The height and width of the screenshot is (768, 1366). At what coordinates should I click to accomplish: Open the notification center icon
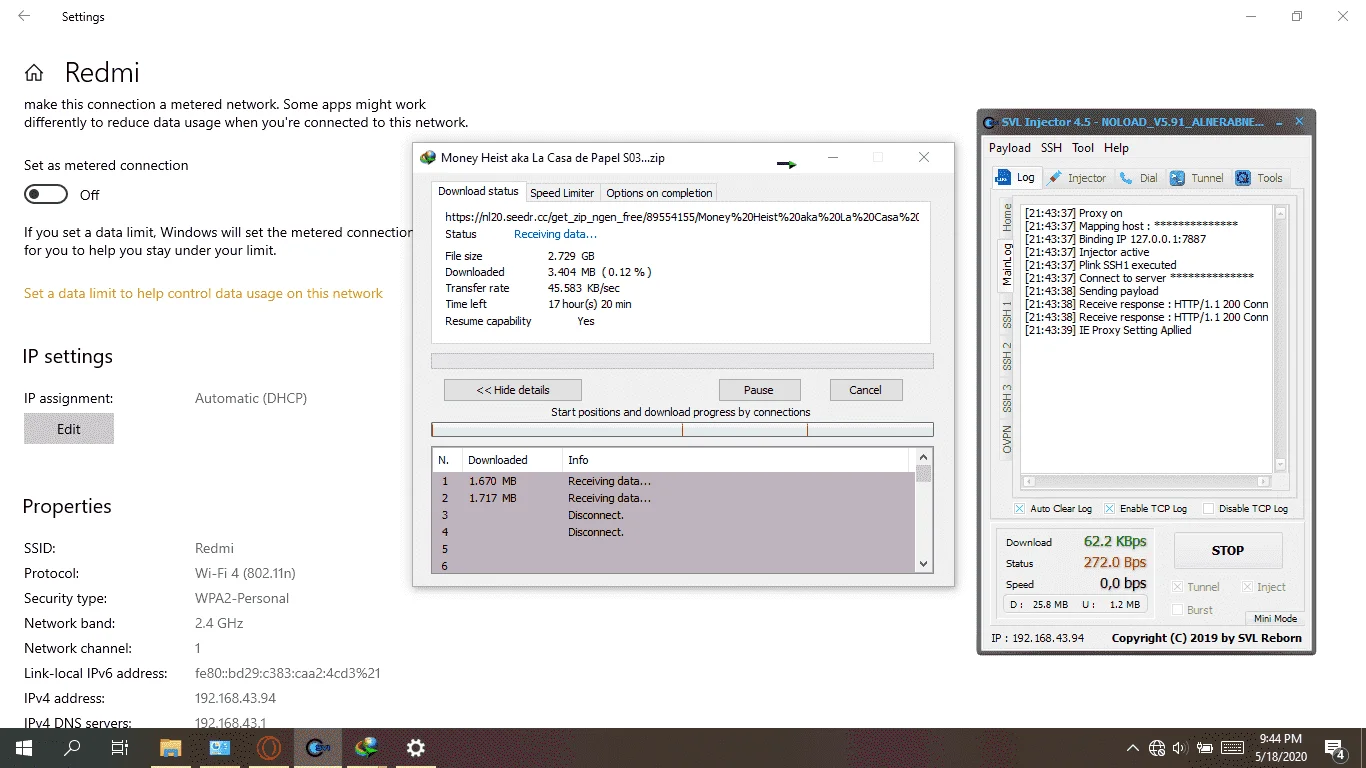pyautogui.click(x=1335, y=748)
